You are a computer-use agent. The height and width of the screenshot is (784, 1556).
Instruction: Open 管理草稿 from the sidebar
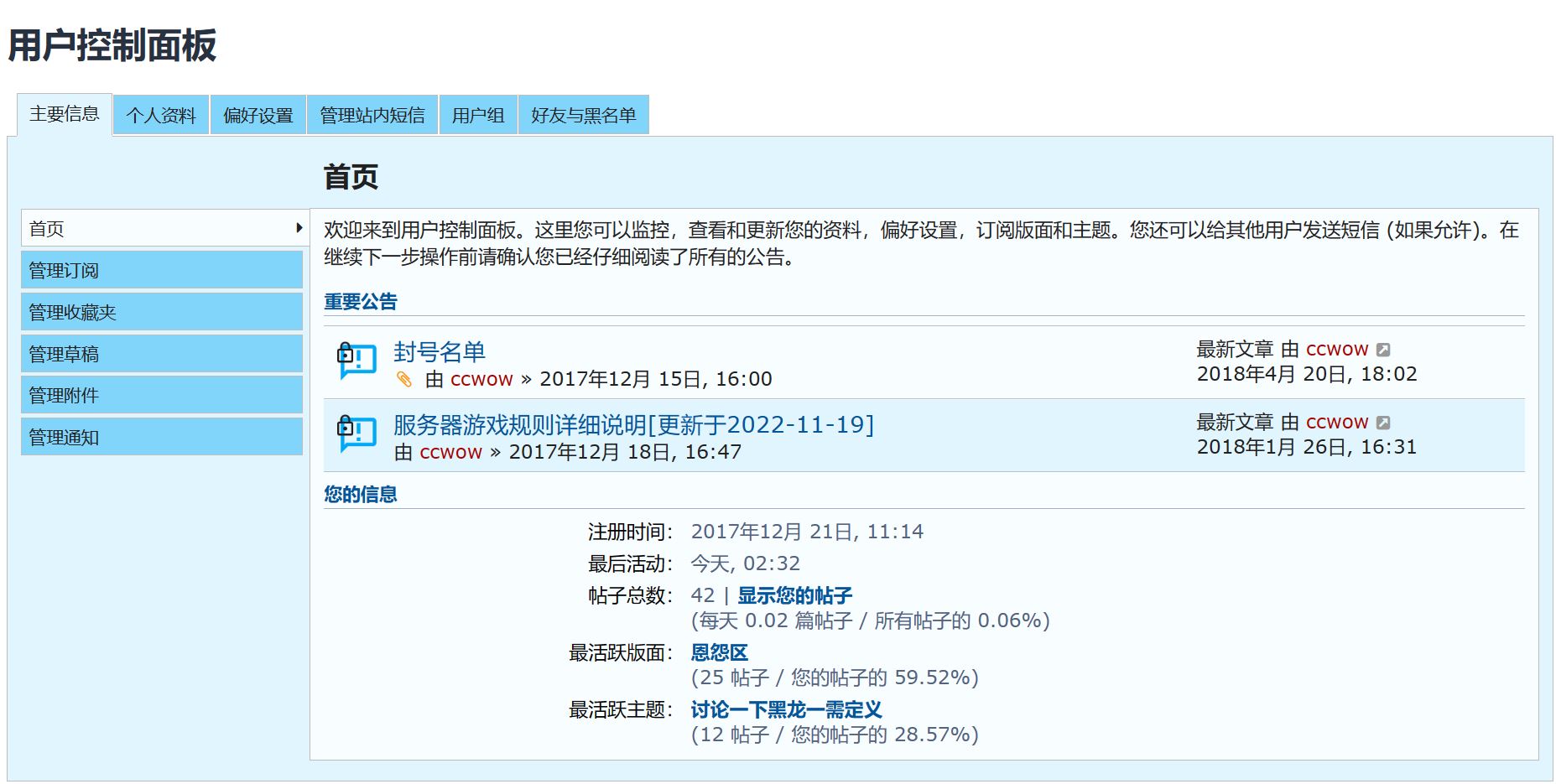(161, 354)
